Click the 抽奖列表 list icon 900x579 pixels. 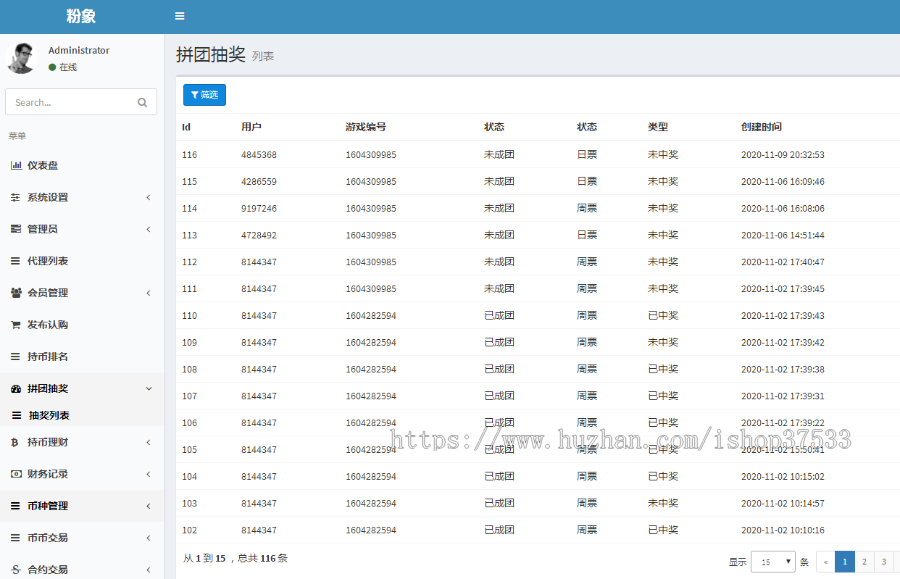click(17, 415)
